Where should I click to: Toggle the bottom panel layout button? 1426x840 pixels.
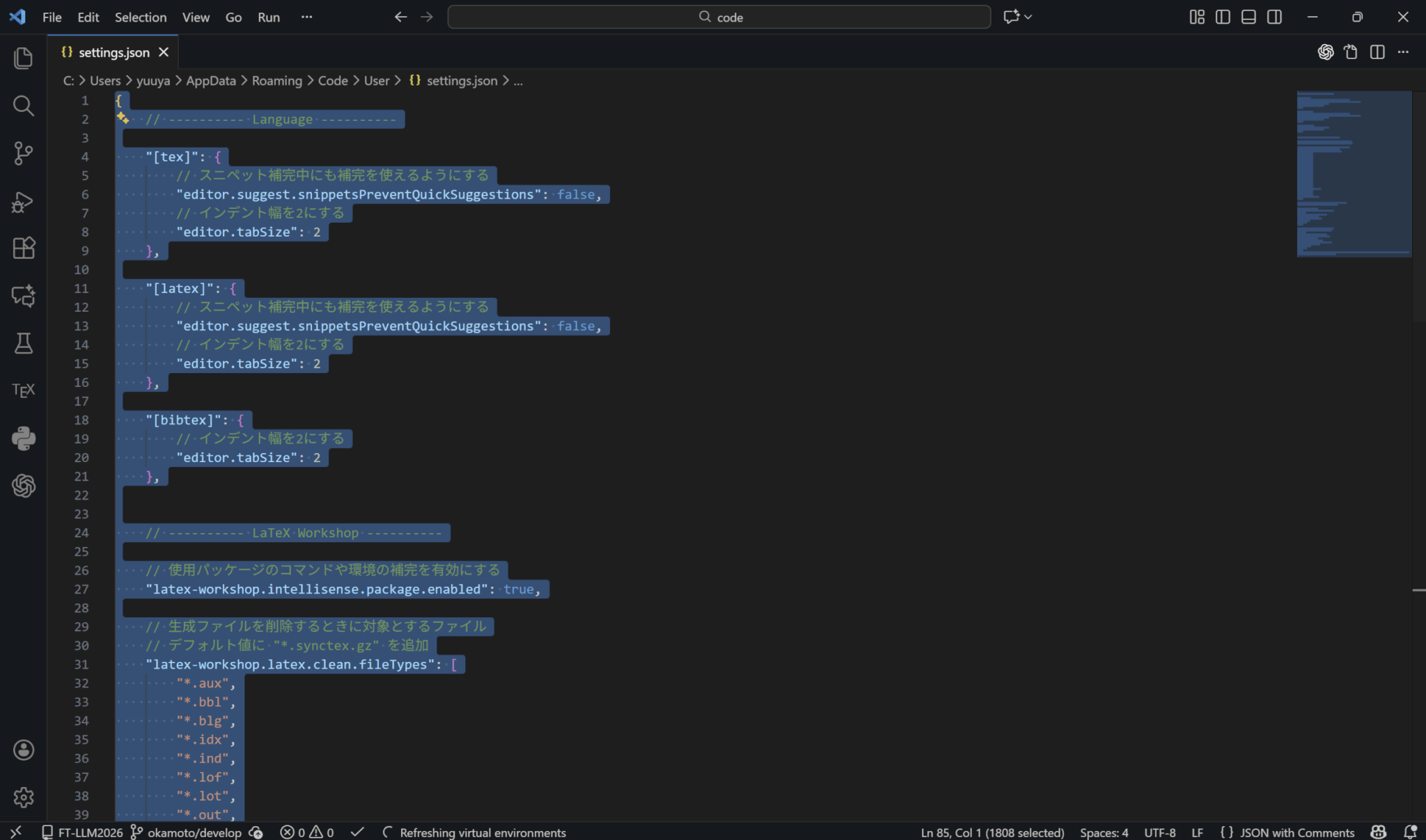click(x=1248, y=17)
